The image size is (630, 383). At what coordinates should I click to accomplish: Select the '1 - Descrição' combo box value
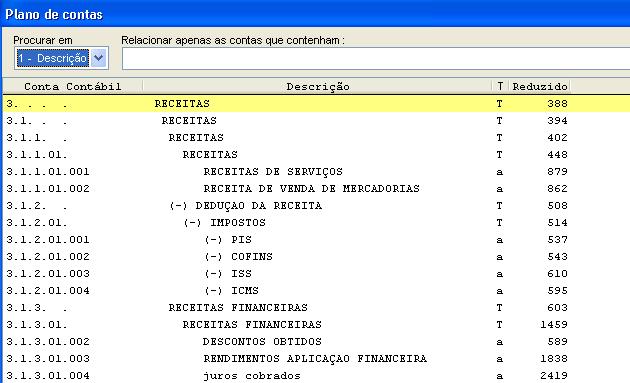click(52, 58)
